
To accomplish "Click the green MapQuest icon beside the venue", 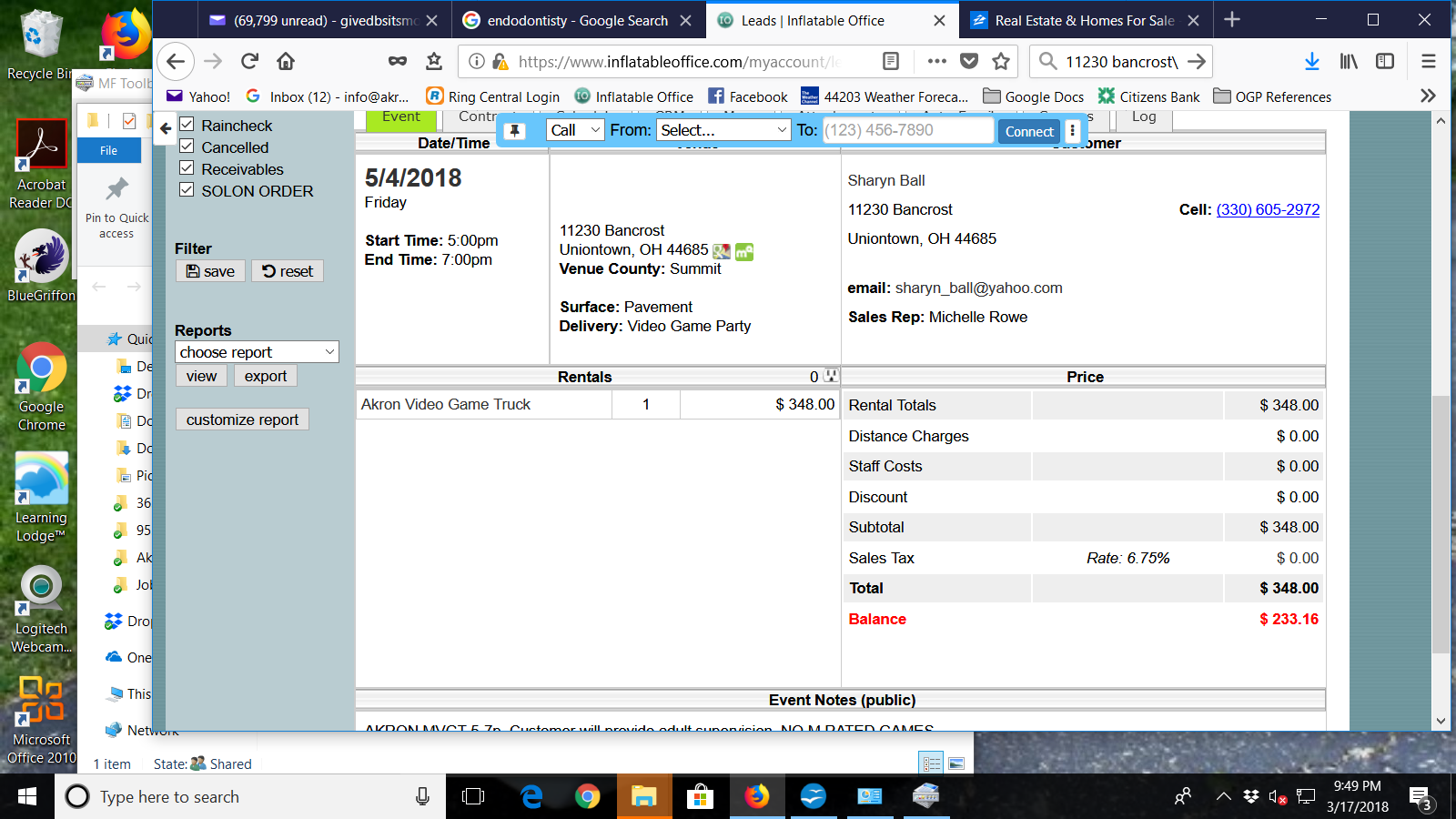I will click(744, 251).
